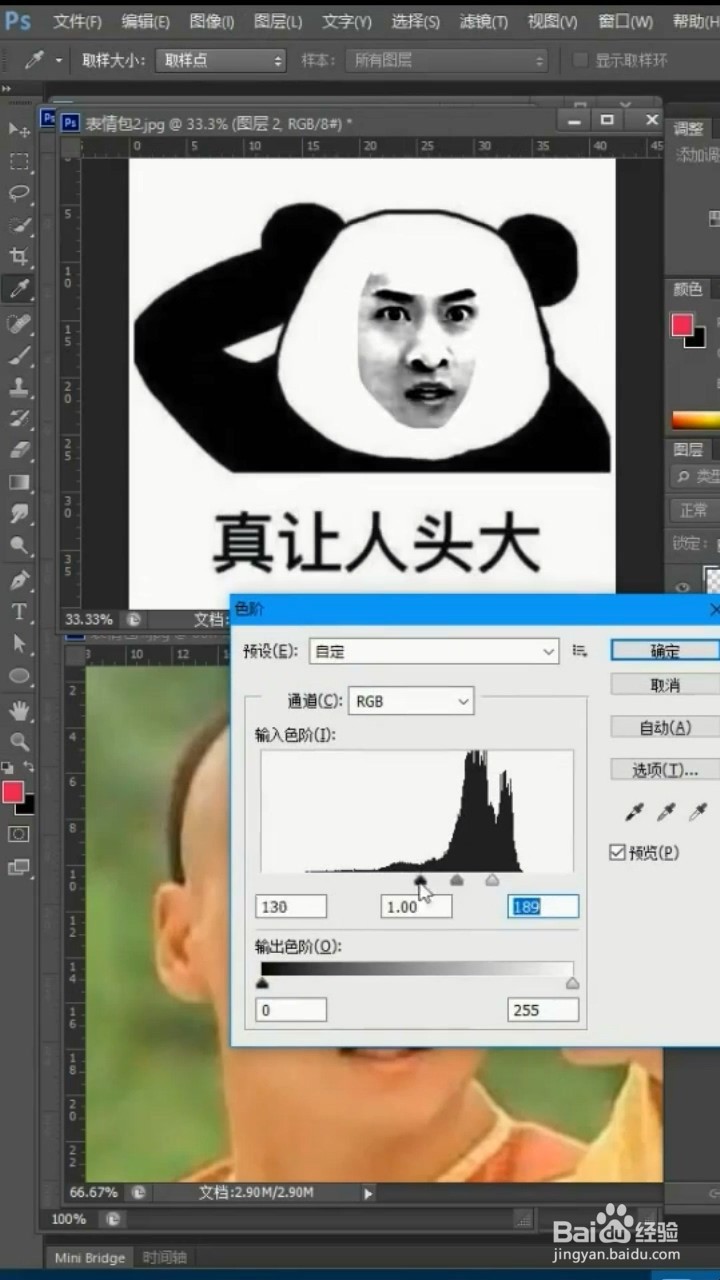Select the Ellipse shape tool
The height and width of the screenshot is (1280, 720).
(x=19, y=676)
